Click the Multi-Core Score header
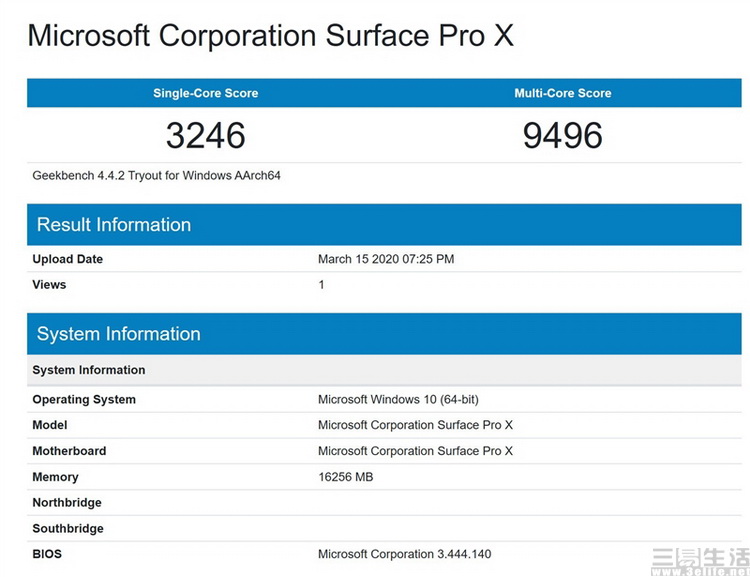 [x=562, y=93]
